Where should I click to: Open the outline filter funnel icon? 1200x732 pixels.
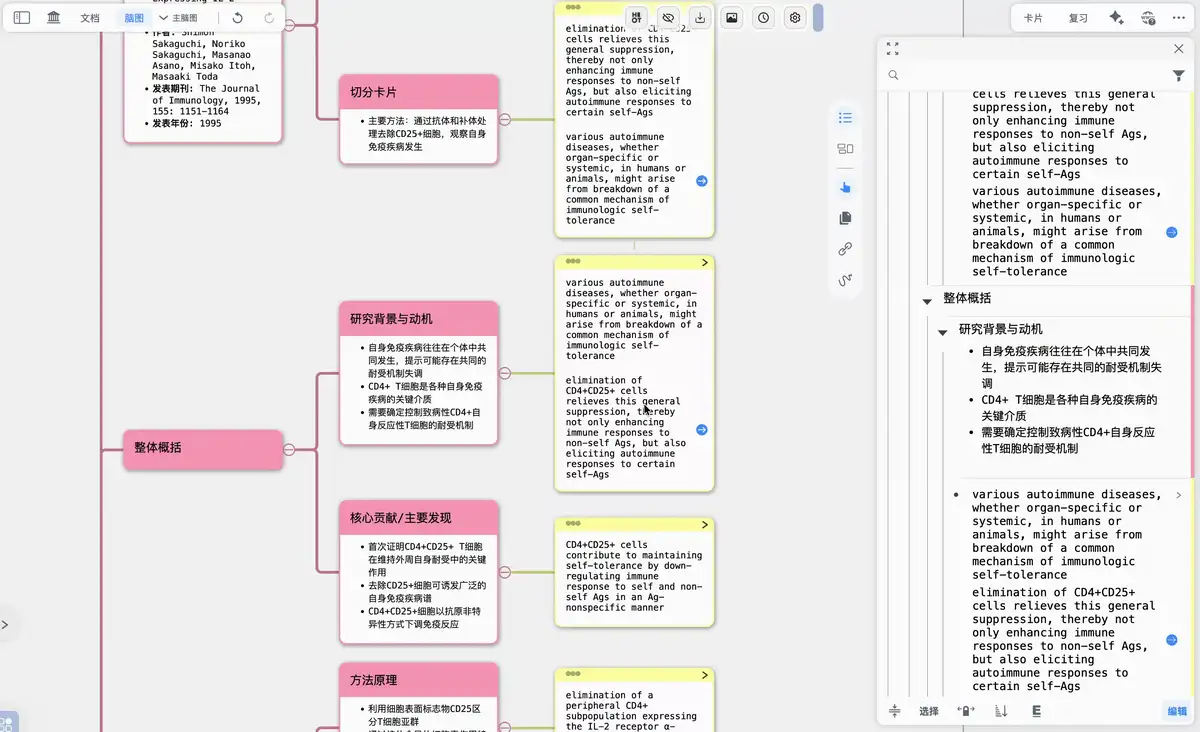tap(1178, 75)
